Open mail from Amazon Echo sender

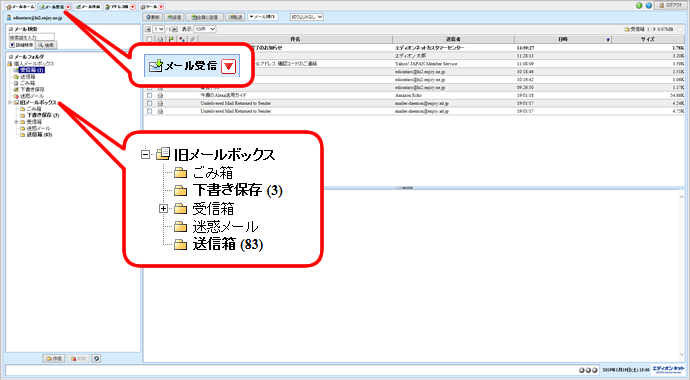click(408, 95)
